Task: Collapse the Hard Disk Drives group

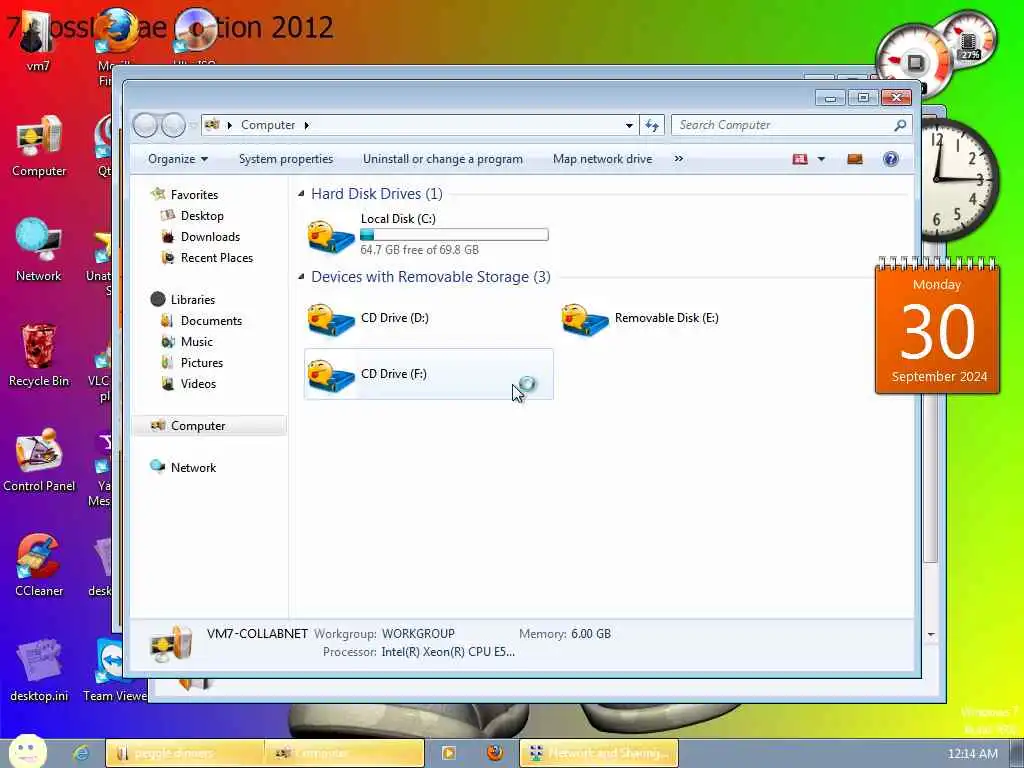Action: (301, 193)
